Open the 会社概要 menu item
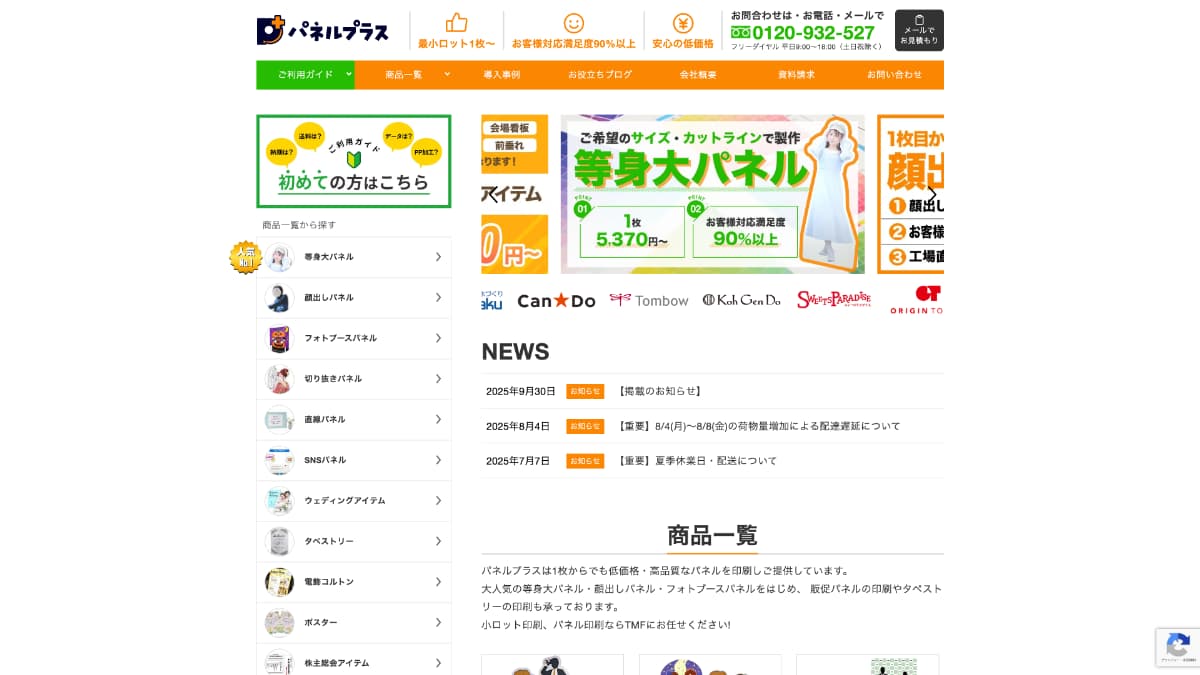This screenshot has width=1200, height=675. tap(697, 74)
